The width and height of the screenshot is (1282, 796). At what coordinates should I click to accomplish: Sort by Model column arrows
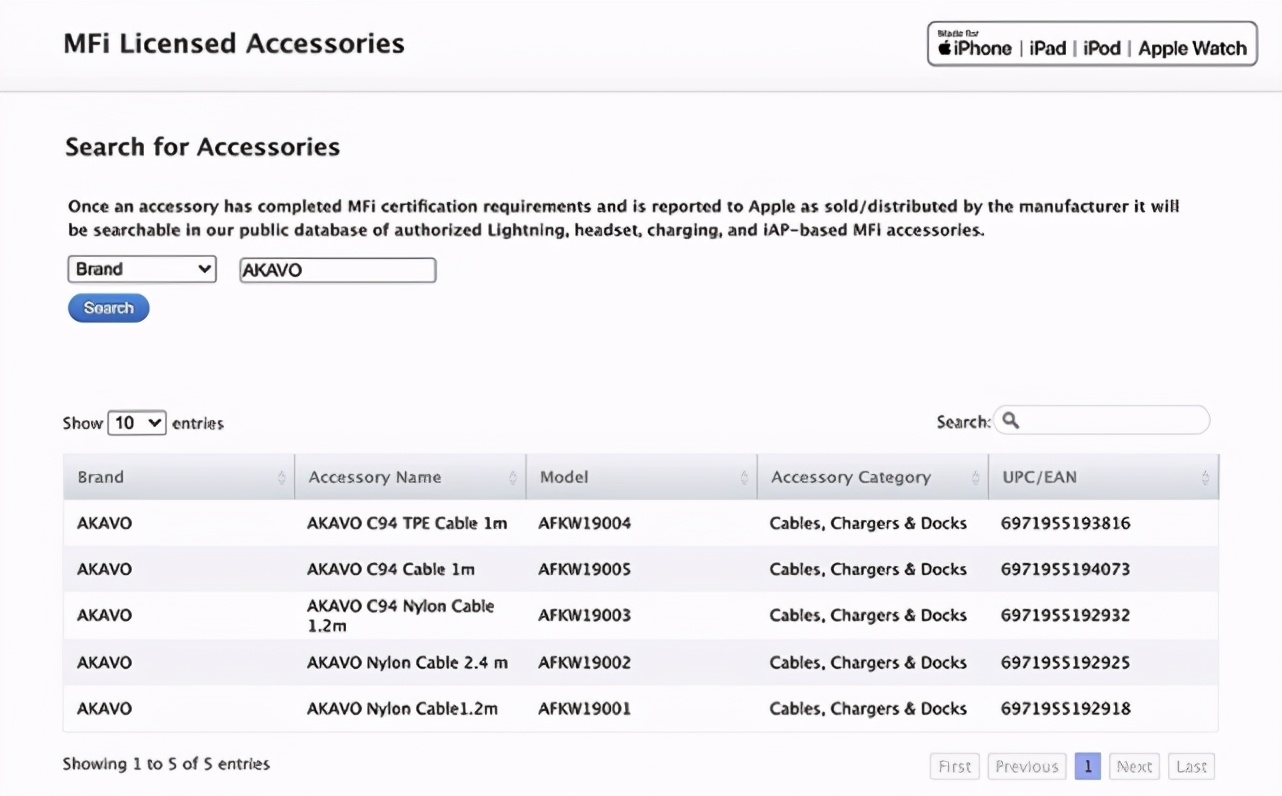point(744,478)
